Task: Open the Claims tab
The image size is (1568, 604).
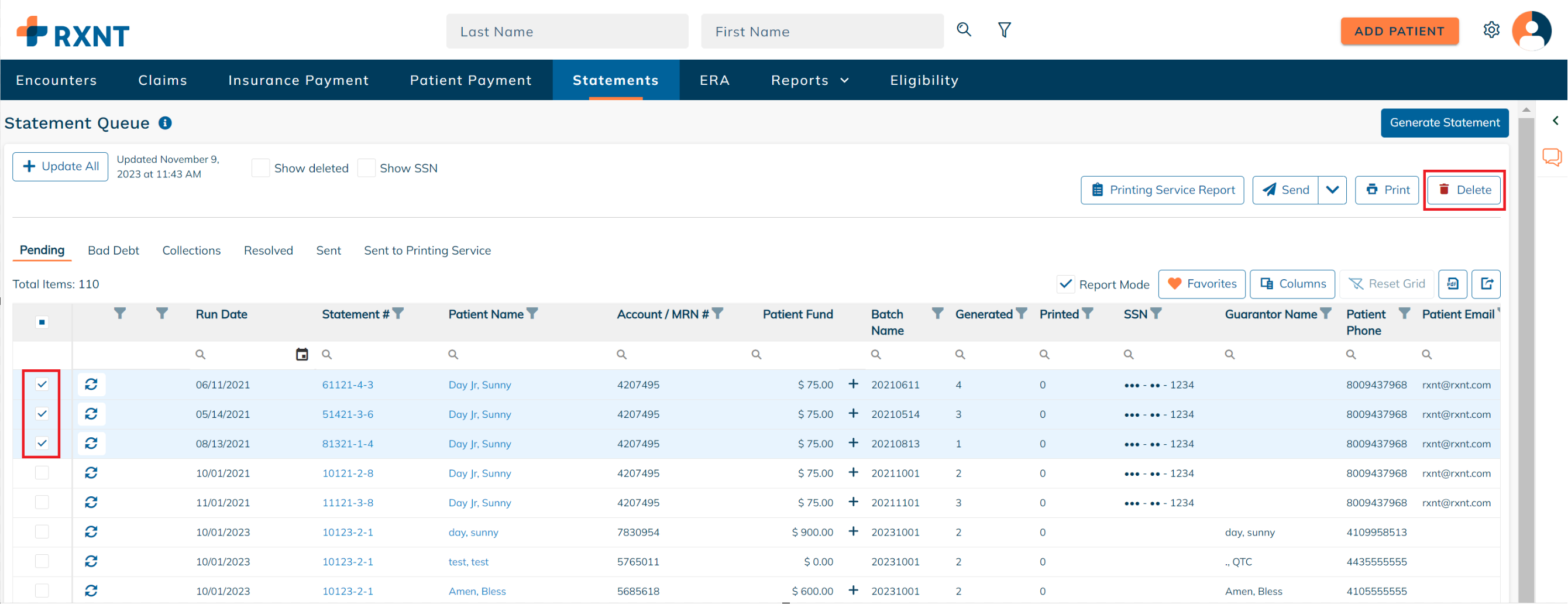Action: pos(163,80)
